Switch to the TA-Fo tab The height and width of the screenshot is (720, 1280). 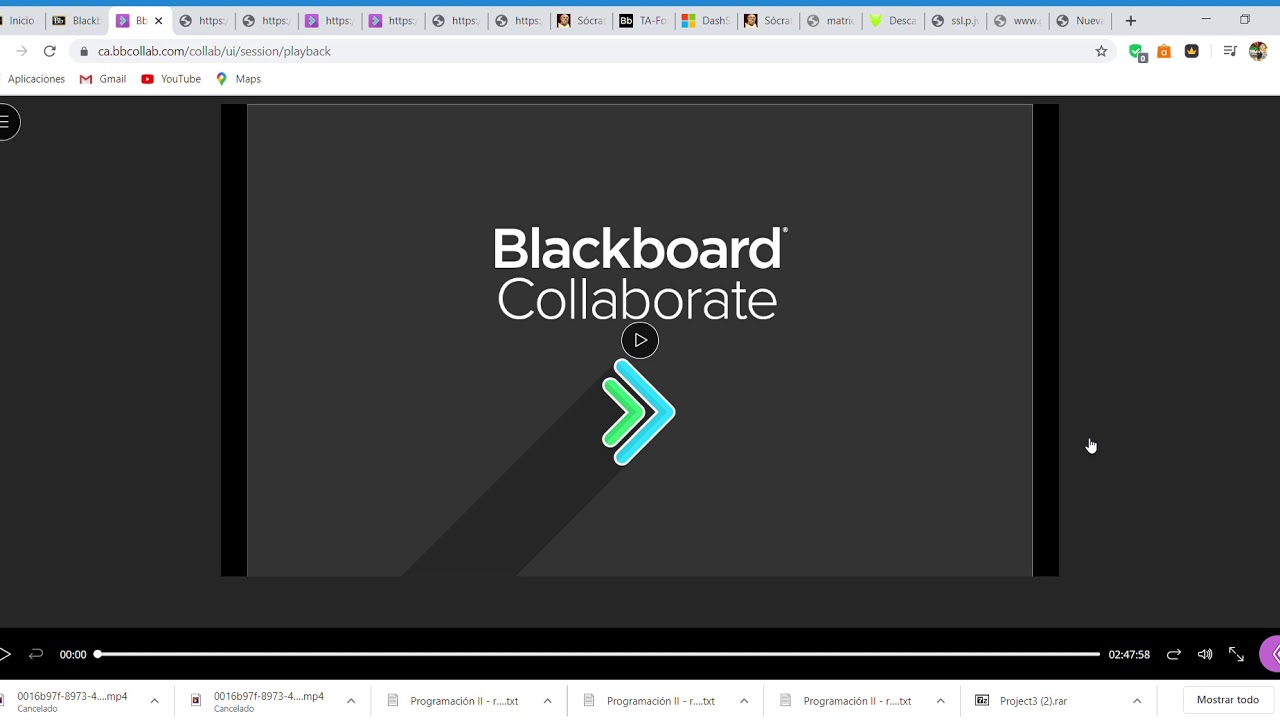(643, 20)
